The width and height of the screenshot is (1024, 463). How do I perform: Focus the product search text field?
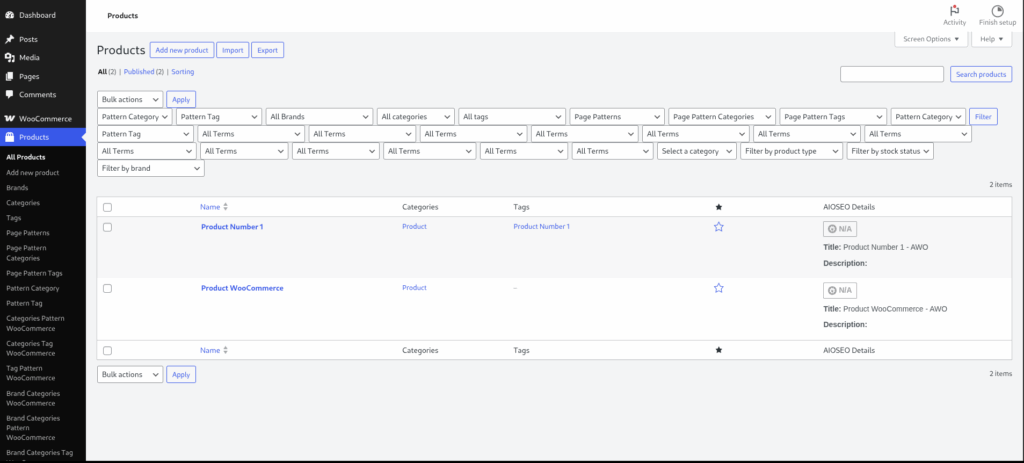891,74
